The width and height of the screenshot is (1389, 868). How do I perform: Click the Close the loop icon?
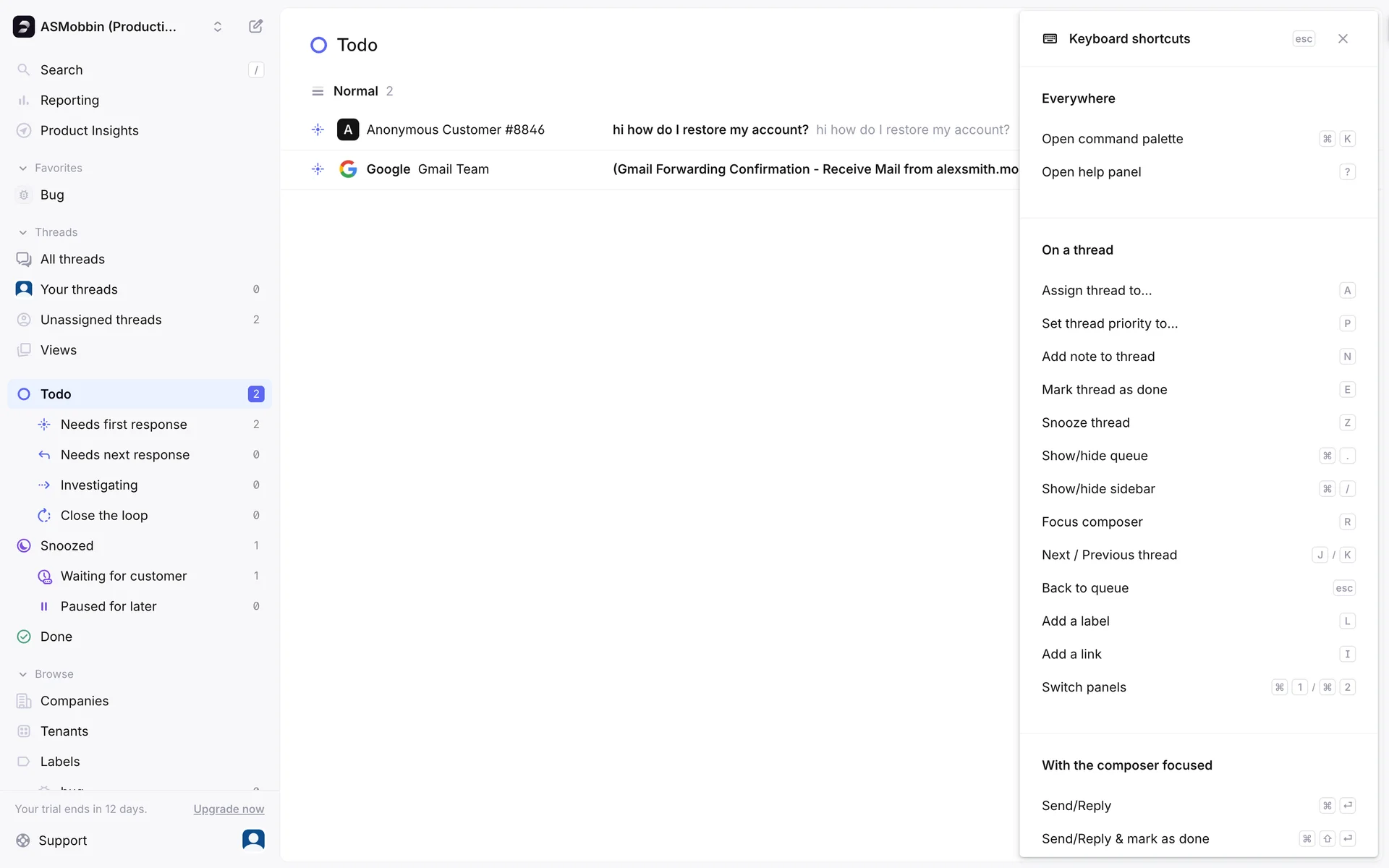44,516
